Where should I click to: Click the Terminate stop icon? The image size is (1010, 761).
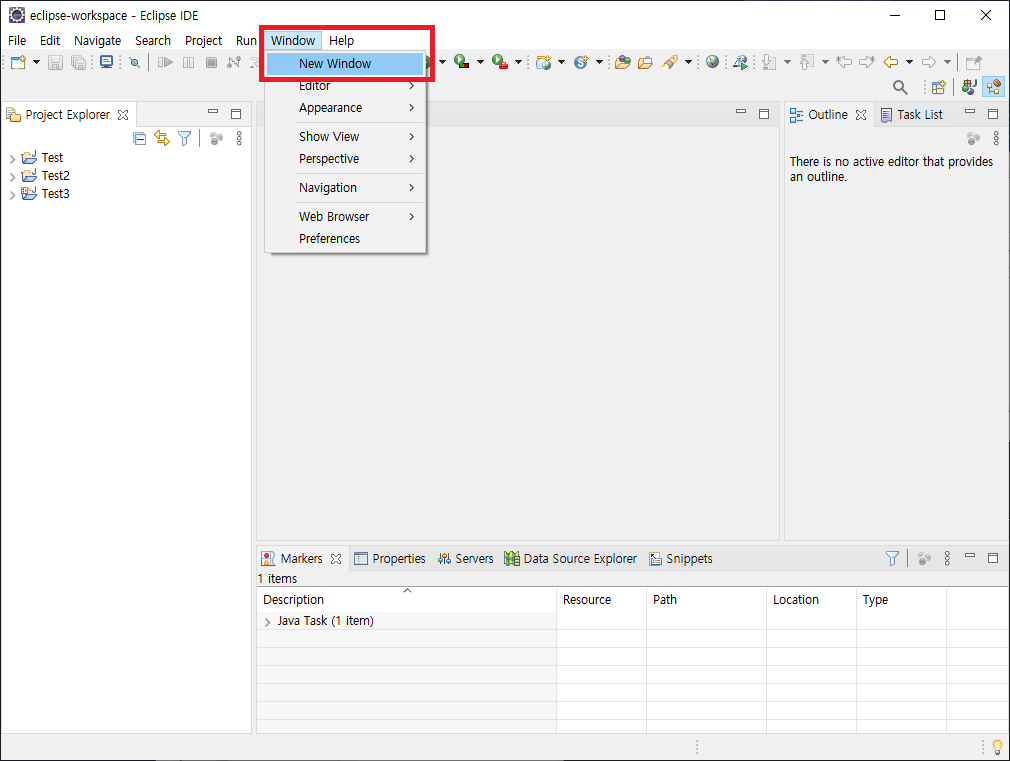[211, 63]
